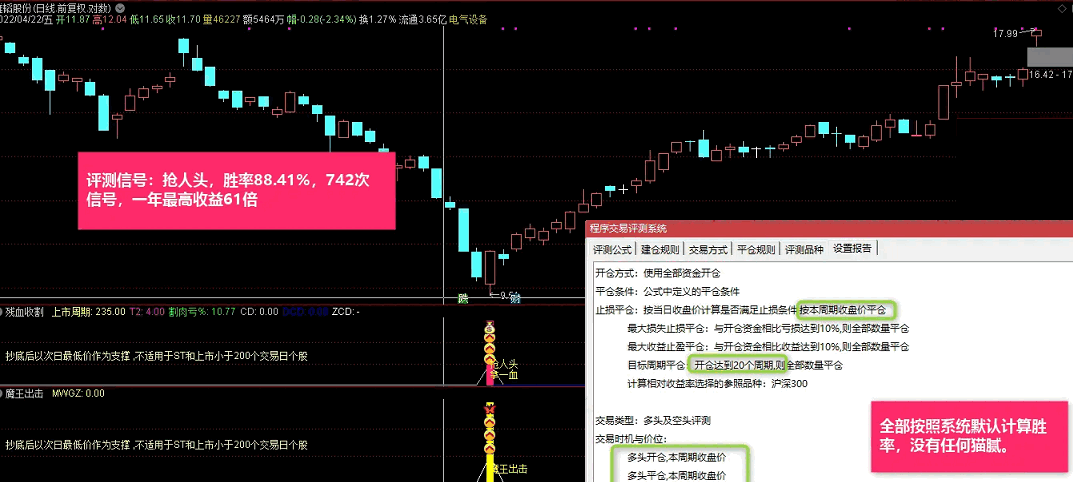Click the T2: 4.00 value
The image size is (1073, 482).
coord(147,312)
